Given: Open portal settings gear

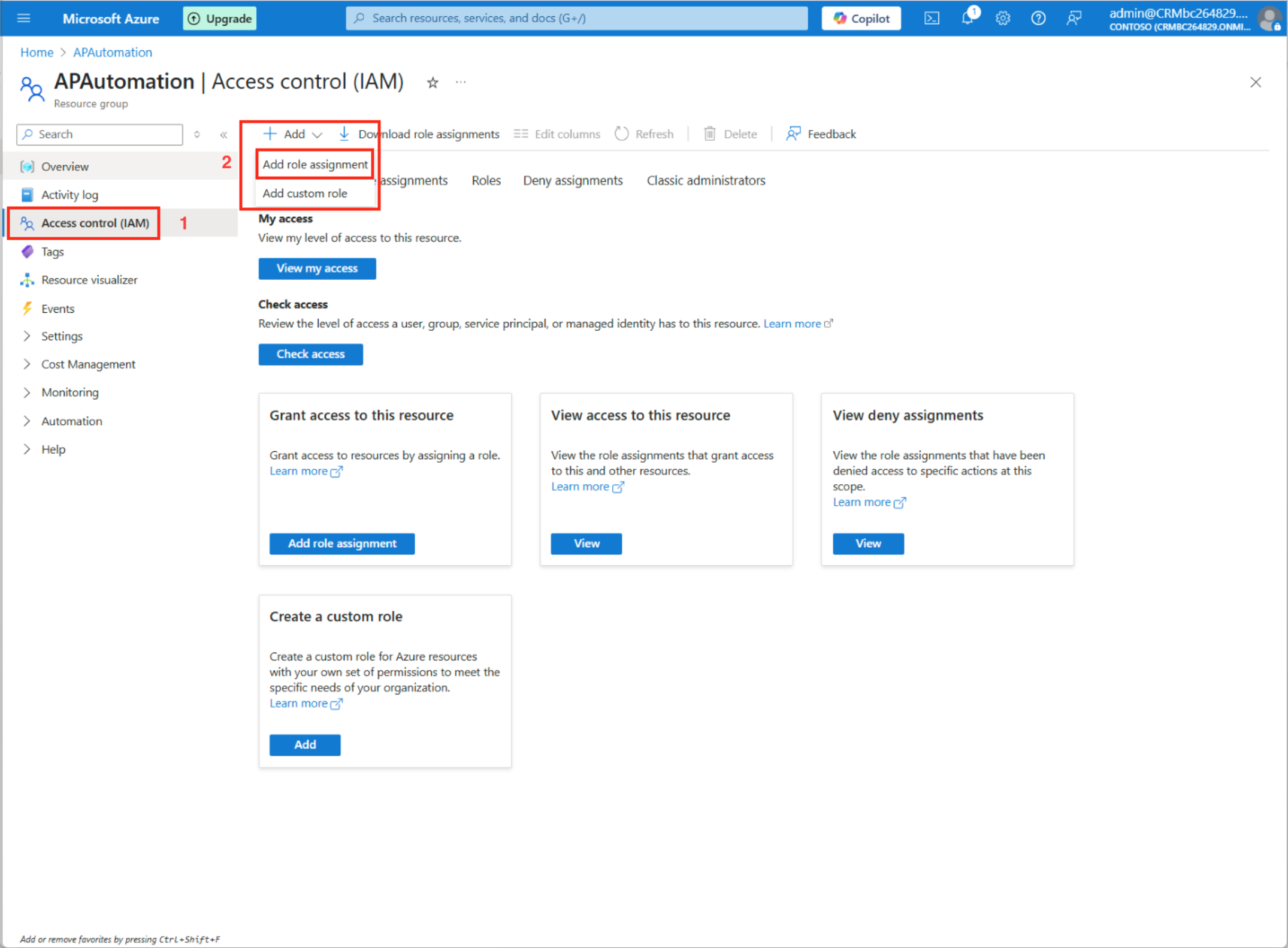Looking at the screenshot, I should tap(1003, 18).
